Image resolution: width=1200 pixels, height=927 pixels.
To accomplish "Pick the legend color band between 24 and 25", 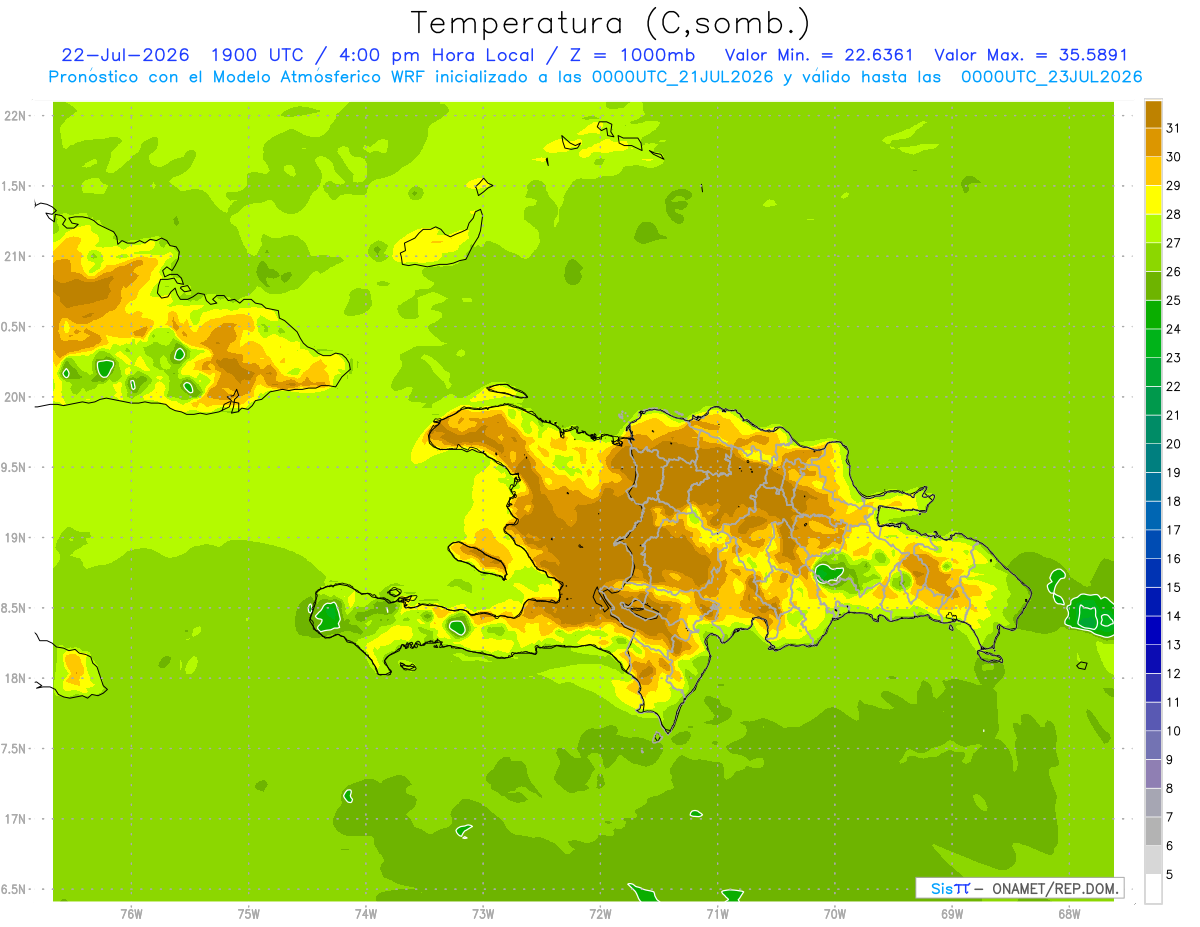I will [x=1153, y=315].
